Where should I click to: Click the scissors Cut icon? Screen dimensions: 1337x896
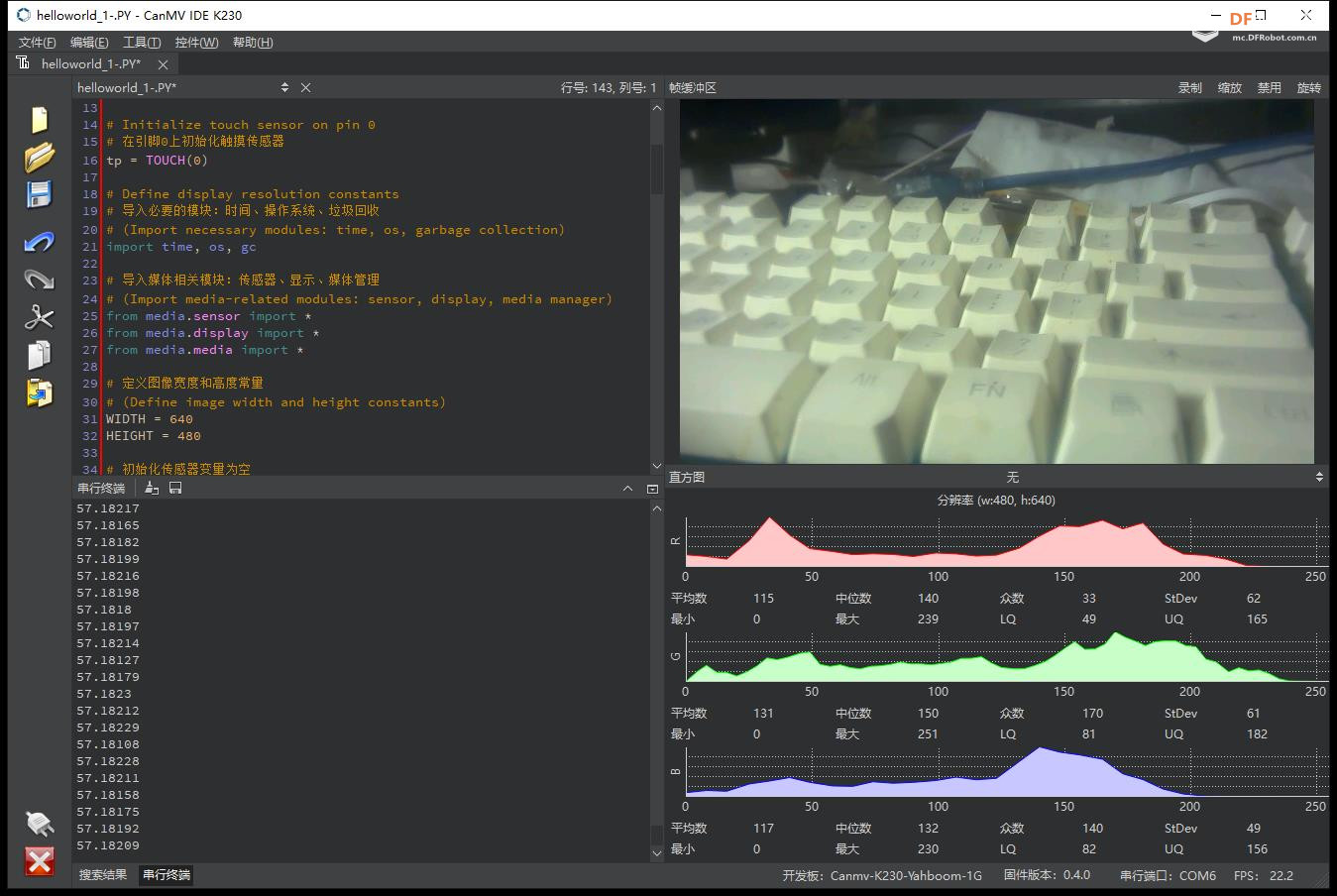(39, 317)
